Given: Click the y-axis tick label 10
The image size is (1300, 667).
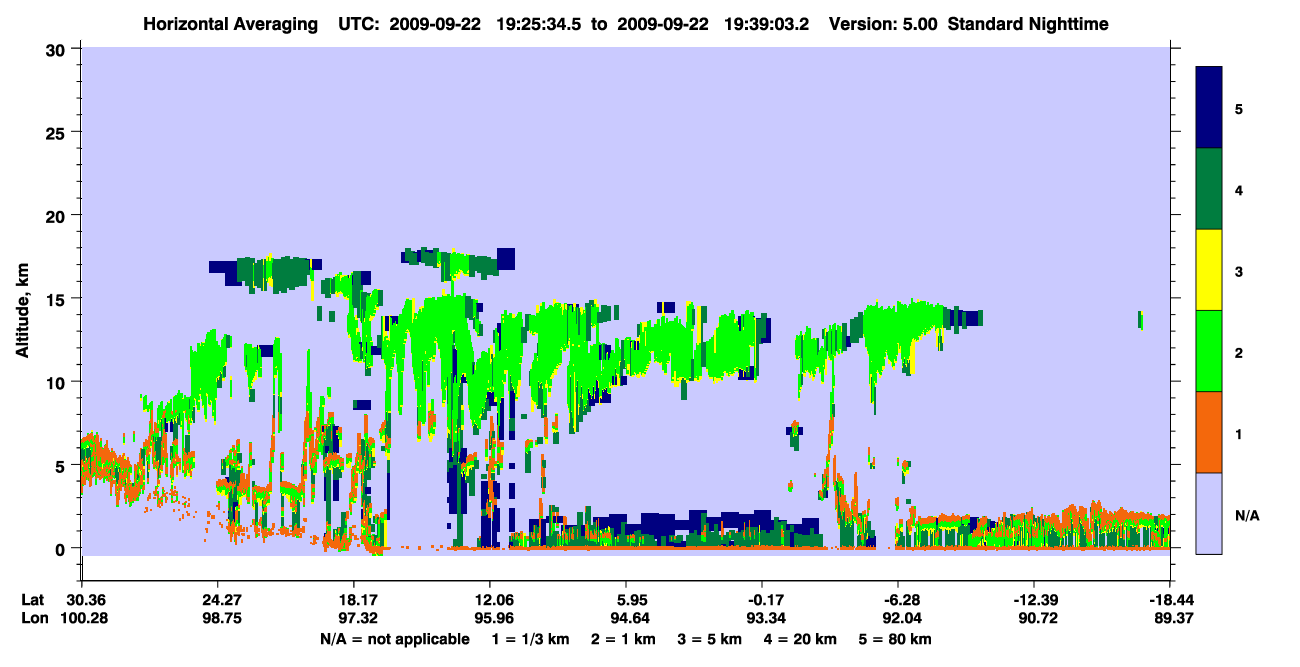Looking at the screenshot, I should [58, 382].
